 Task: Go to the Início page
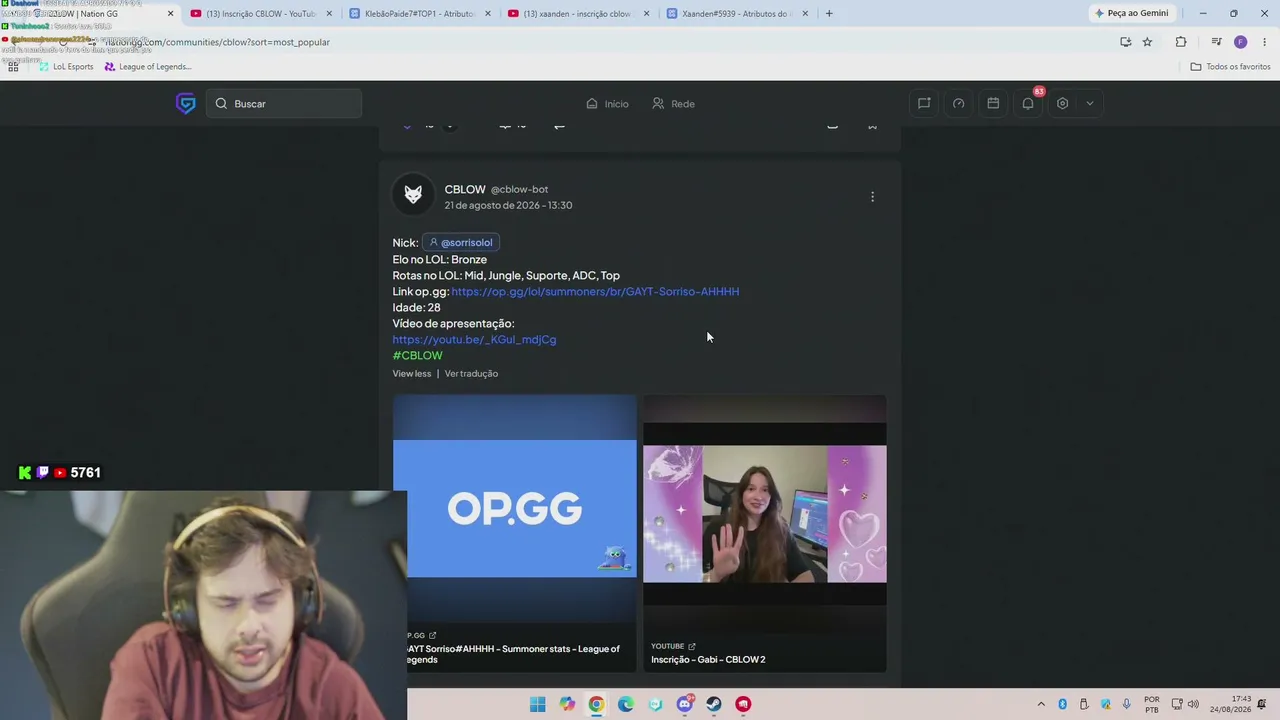tap(607, 104)
